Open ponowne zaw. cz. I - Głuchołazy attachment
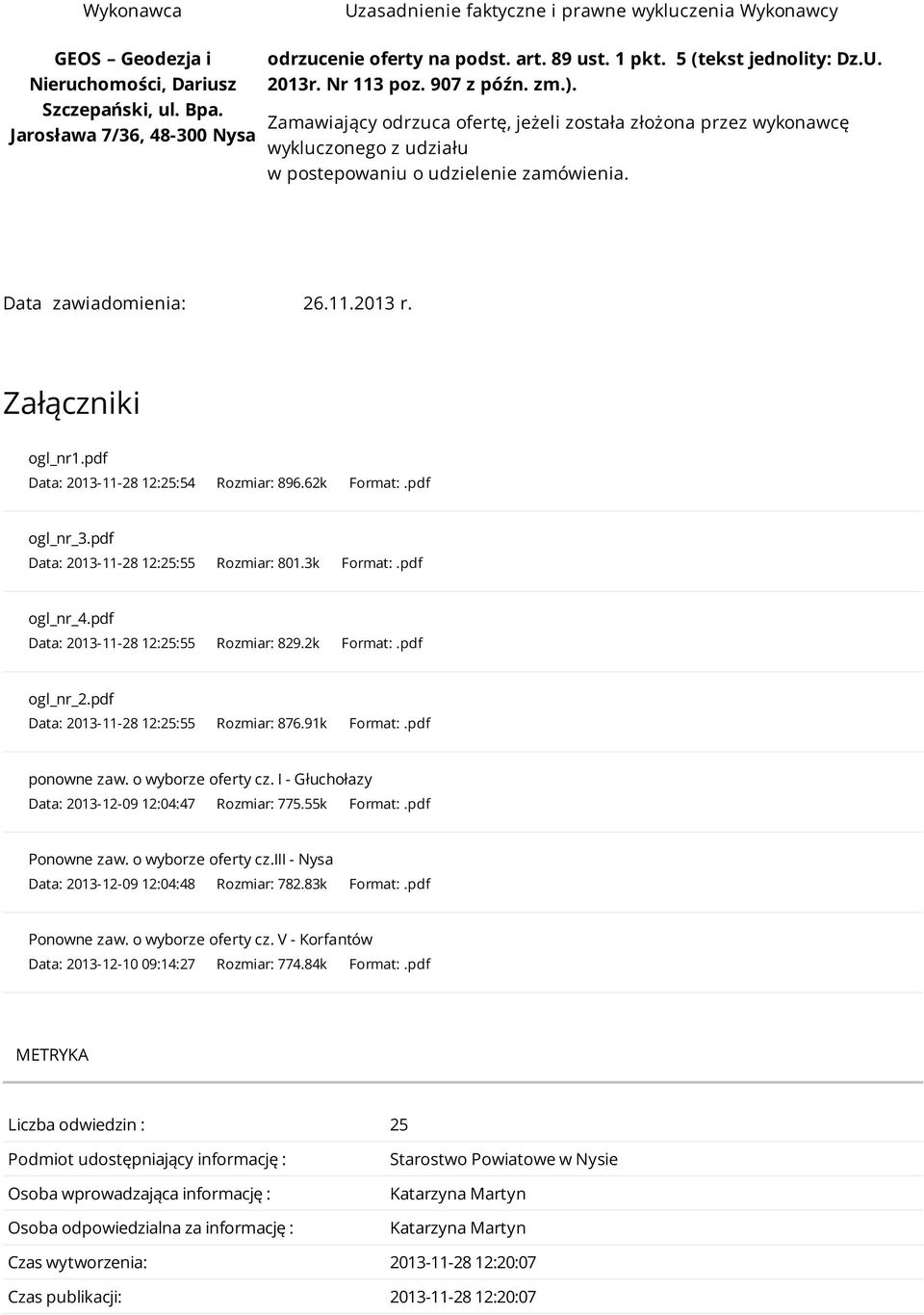The height and width of the screenshot is (1315, 924). [x=200, y=779]
